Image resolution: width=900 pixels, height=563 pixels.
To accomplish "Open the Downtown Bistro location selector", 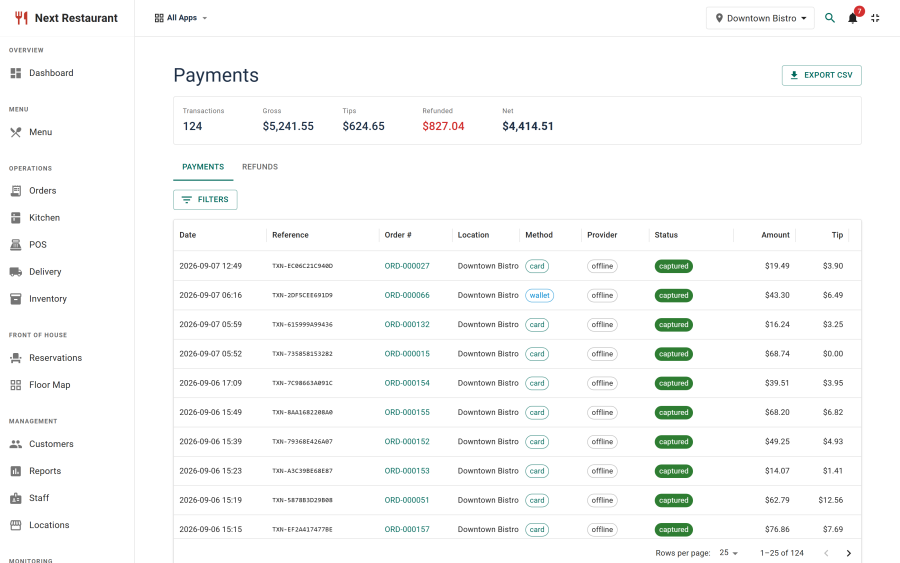I will [x=760, y=18].
